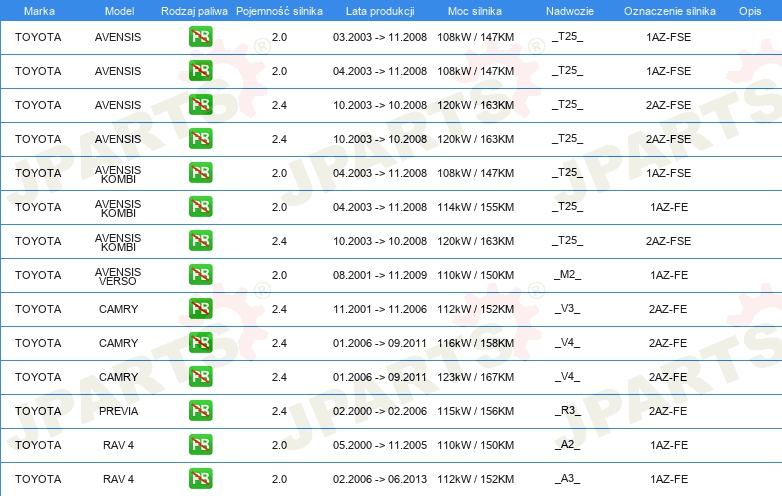Click the Marka column header

pyautogui.click(x=39, y=11)
